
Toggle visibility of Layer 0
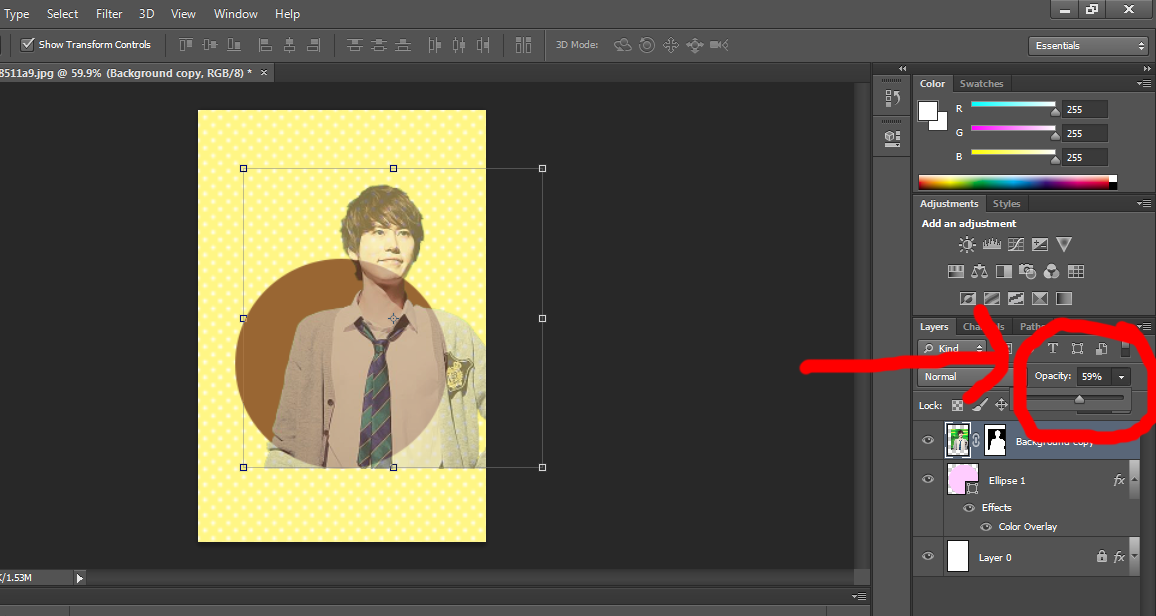[x=928, y=557]
